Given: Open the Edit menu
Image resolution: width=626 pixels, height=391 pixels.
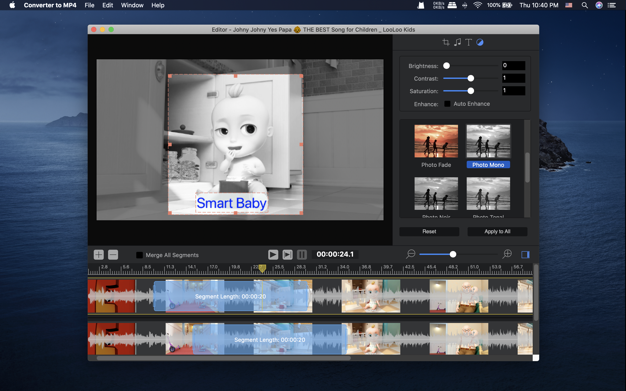Looking at the screenshot, I should pyautogui.click(x=107, y=5).
